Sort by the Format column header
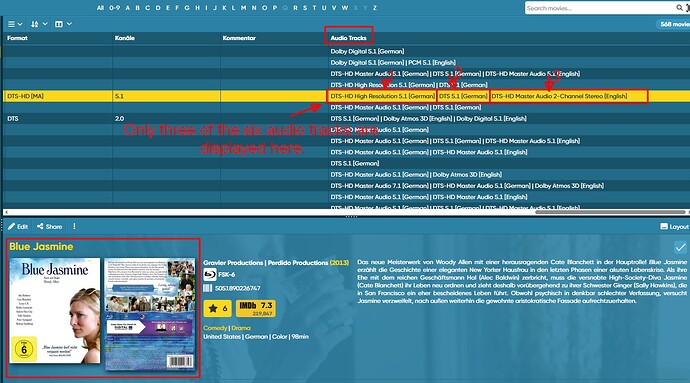Viewport: 690px width, 383px height. [17, 38]
